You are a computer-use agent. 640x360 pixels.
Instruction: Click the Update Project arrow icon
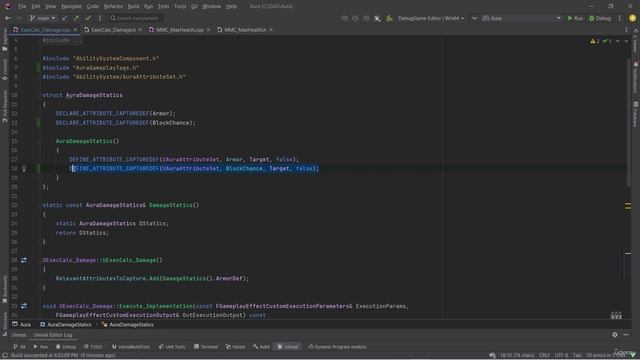[x=64, y=18]
